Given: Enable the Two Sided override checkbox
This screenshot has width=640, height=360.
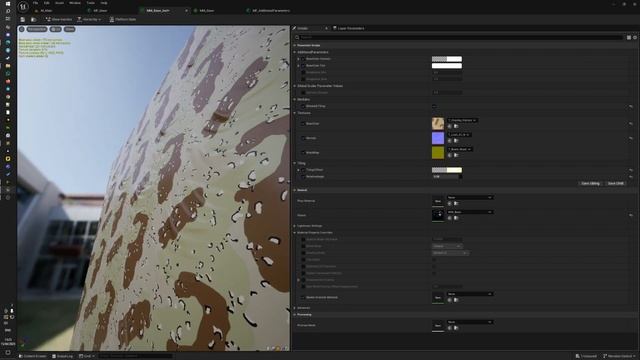Looking at the screenshot, I should 303,260.
